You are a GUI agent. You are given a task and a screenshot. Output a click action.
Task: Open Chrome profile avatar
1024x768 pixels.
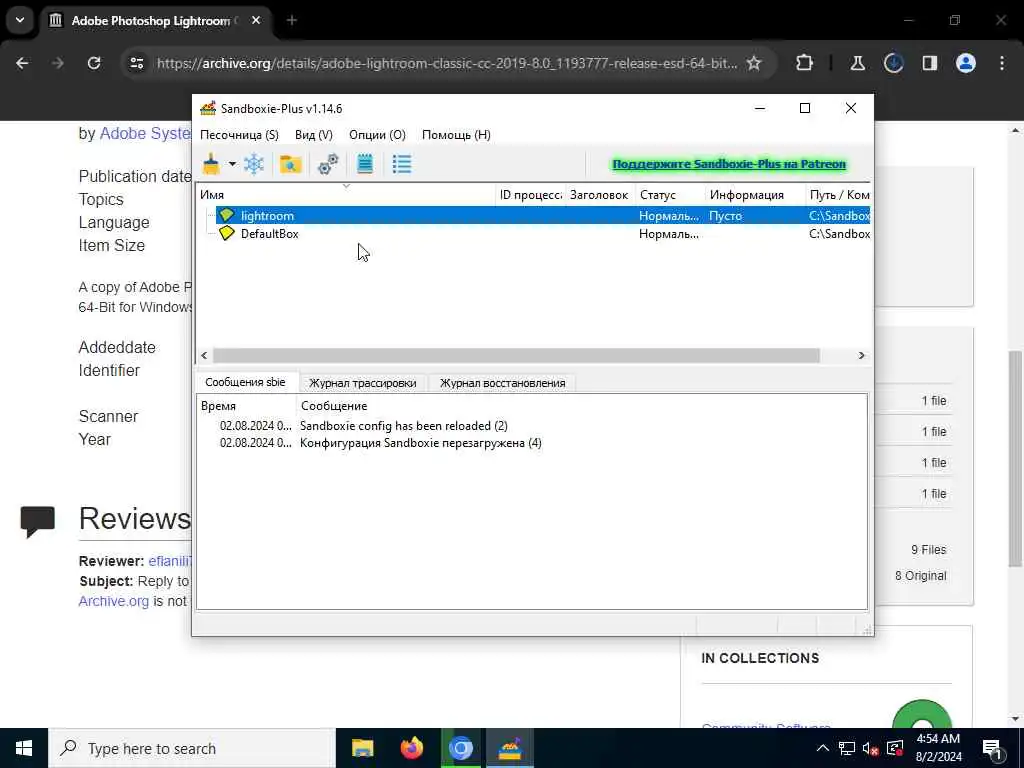(966, 63)
